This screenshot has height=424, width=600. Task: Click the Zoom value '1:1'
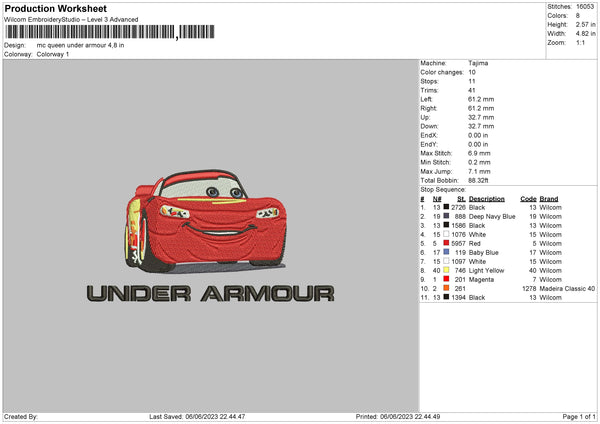[580, 42]
